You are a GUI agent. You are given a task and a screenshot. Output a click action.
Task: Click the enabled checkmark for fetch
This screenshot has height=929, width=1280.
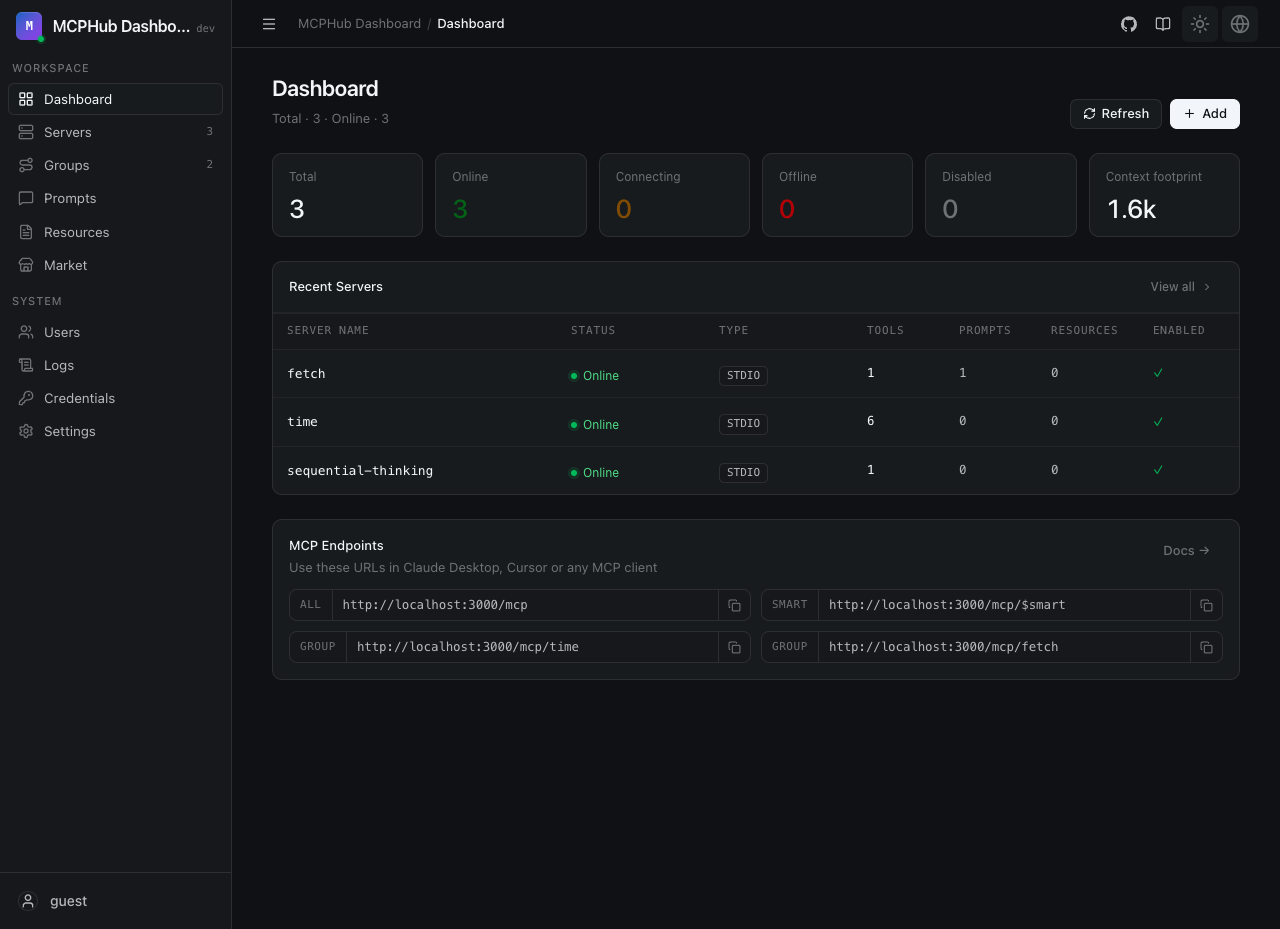click(1158, 373)
